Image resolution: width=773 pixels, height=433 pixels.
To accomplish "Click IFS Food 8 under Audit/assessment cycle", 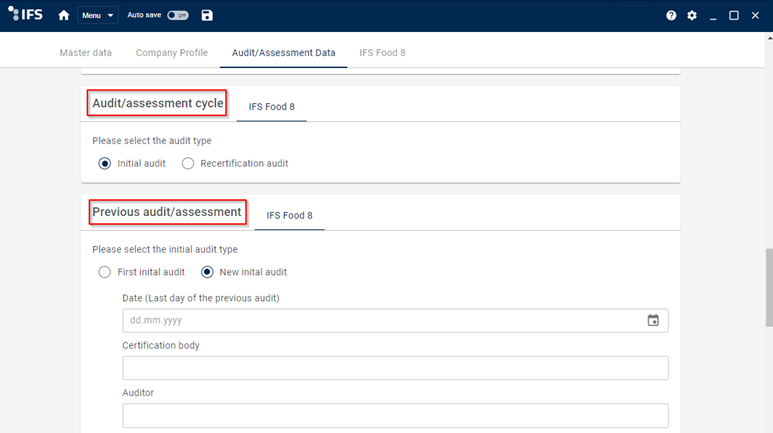I will point(271,107).
